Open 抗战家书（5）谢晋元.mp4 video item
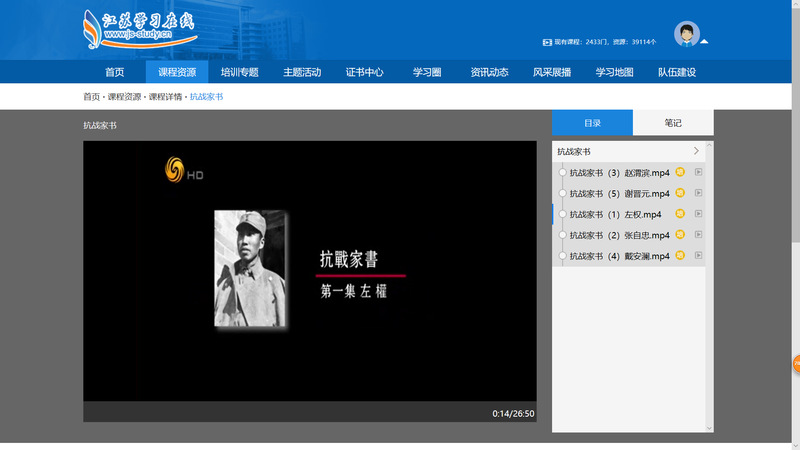 (619, 193)
